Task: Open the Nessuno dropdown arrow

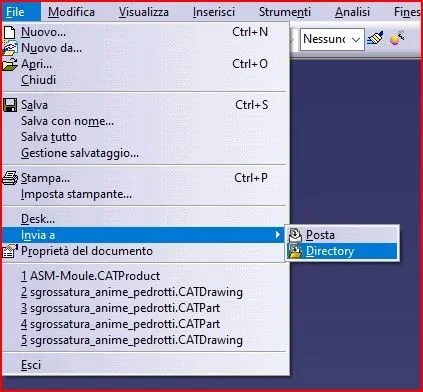Action: pos(356,39)
